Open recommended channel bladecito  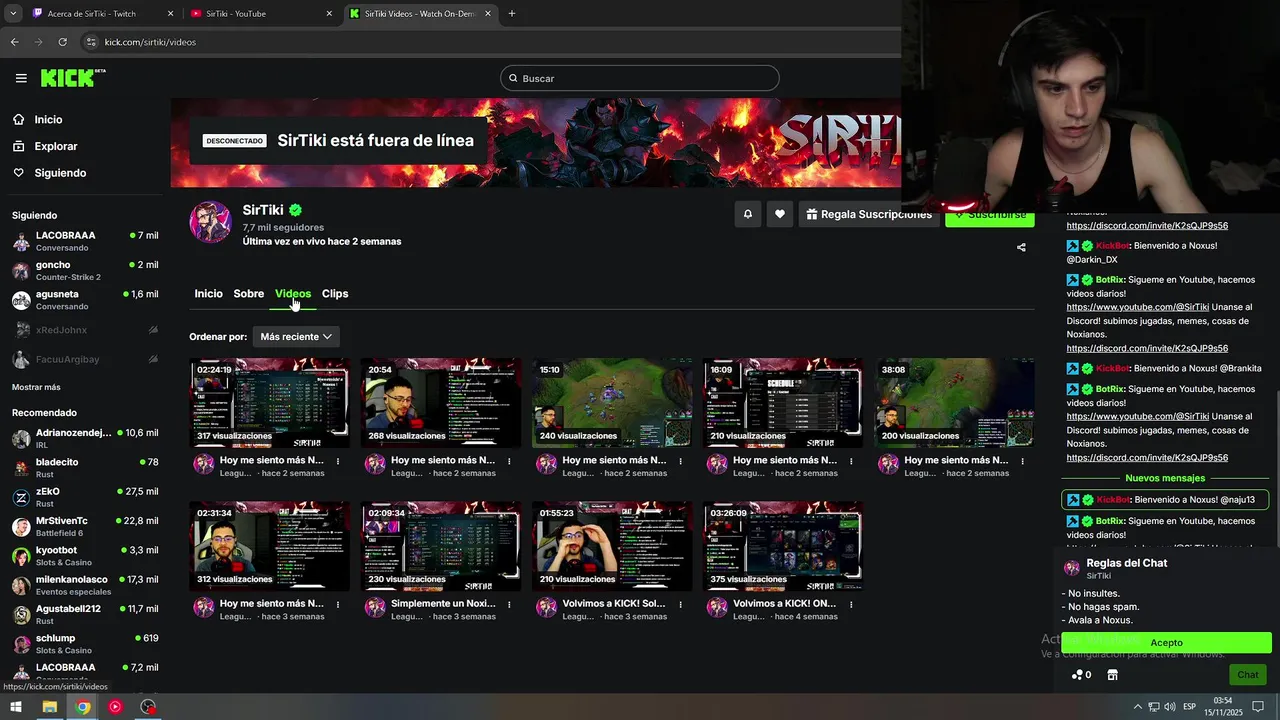pos(84,468)
